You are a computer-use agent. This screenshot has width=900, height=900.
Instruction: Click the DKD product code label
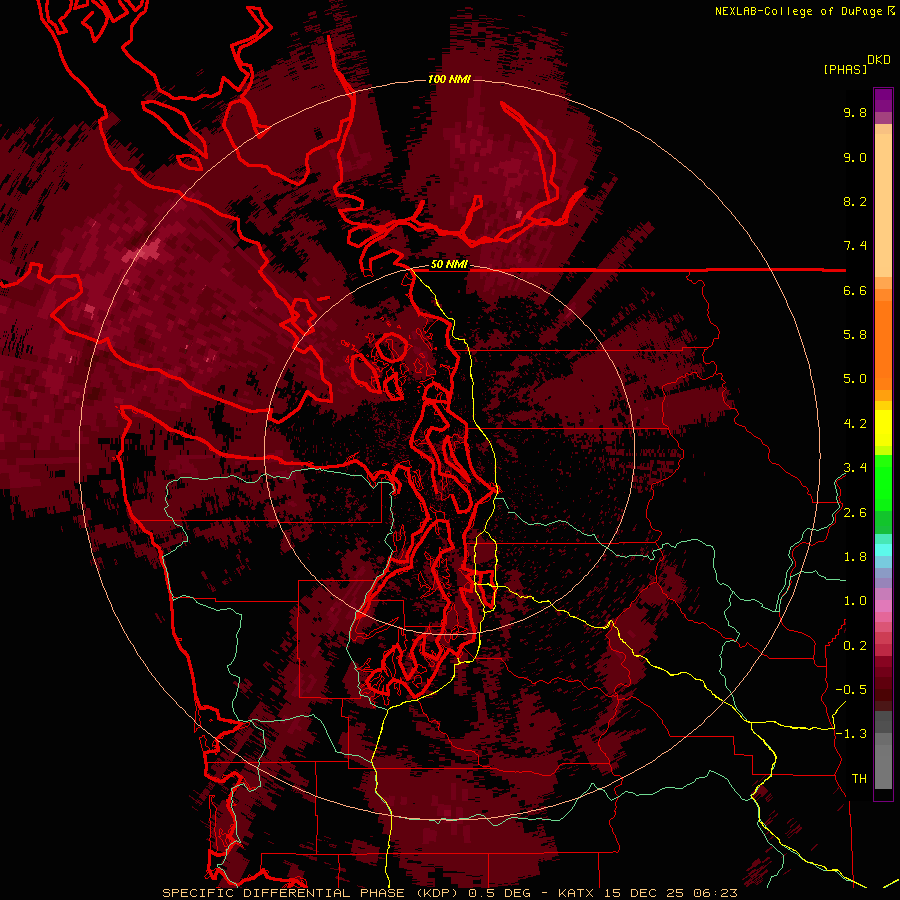click(x=879, y=60)
